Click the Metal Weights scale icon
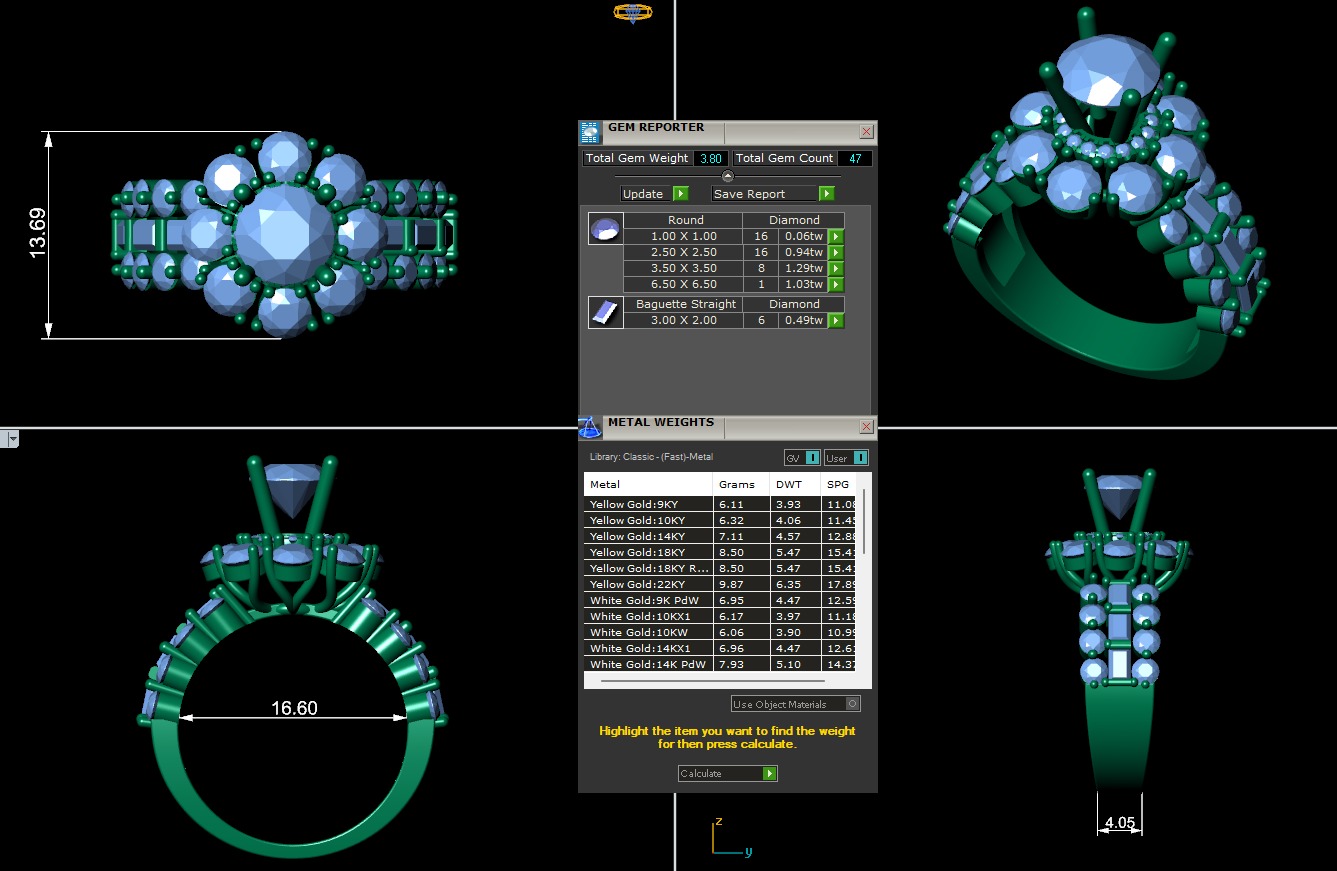The image size is (1337, 871). pos(590,427)
